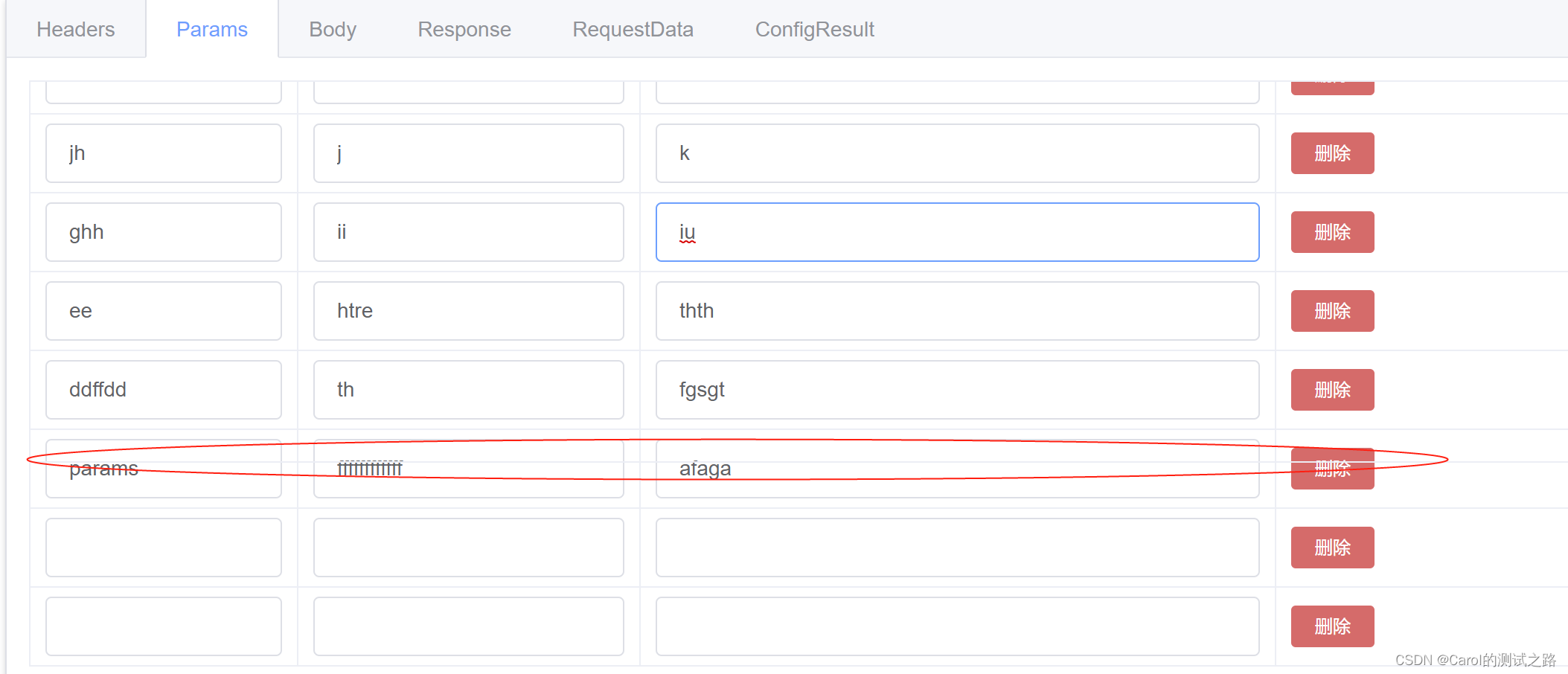Switch to the Headers tab
1568x674 pixels.
click(x=75, y=29)
